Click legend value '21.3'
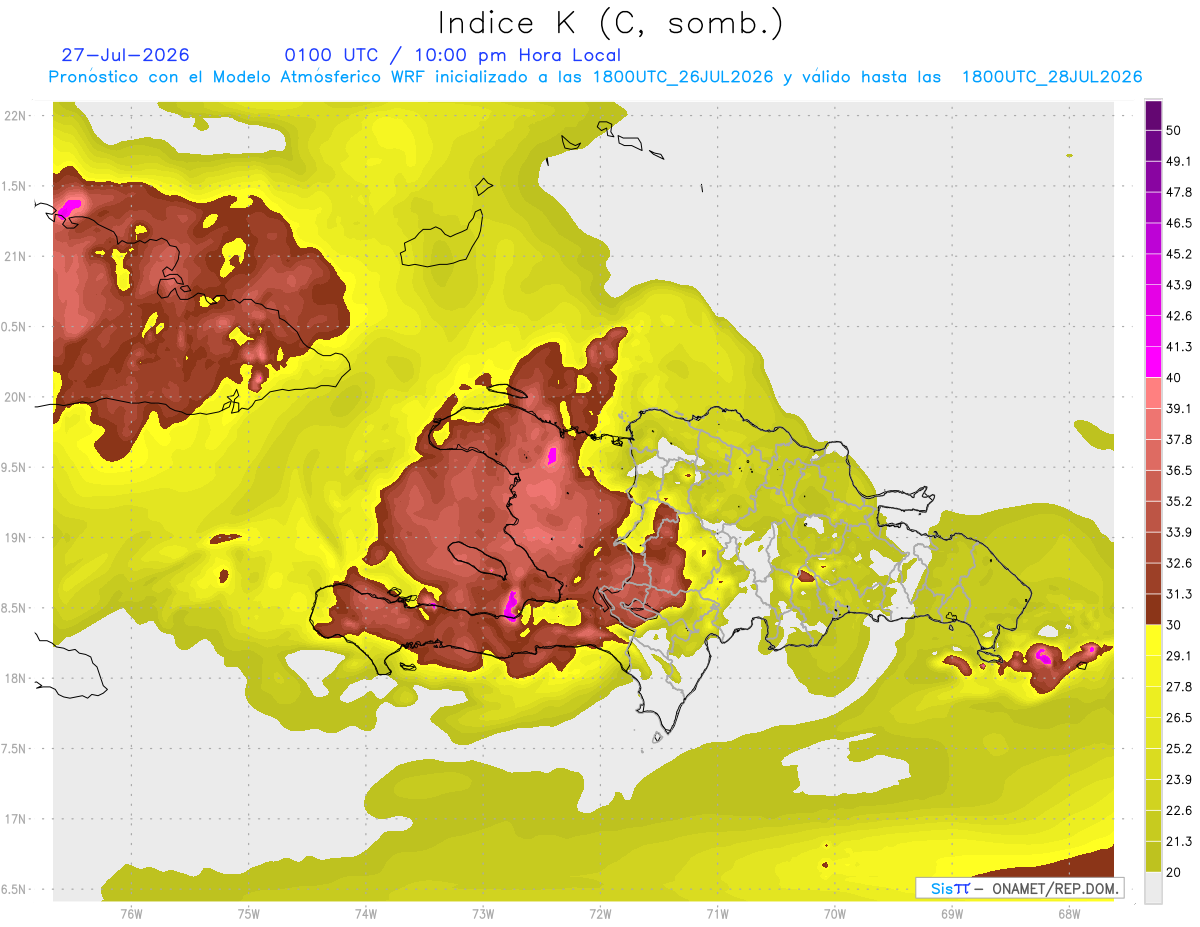Viewport: 1200px width, 927px height. tap(1179, 841)
